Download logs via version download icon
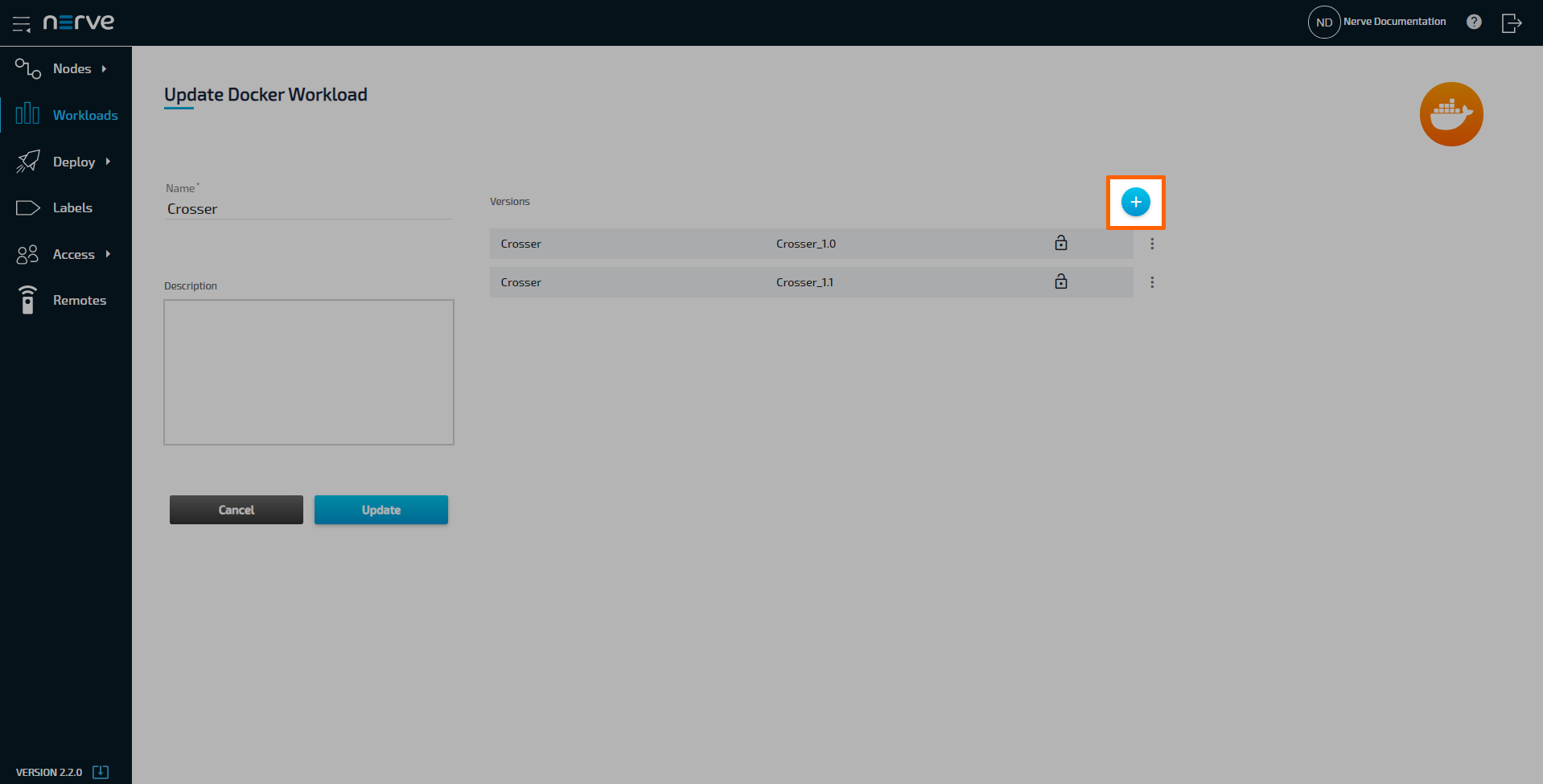This screenshot has width=1543, height=784. (x=100, y=771)
